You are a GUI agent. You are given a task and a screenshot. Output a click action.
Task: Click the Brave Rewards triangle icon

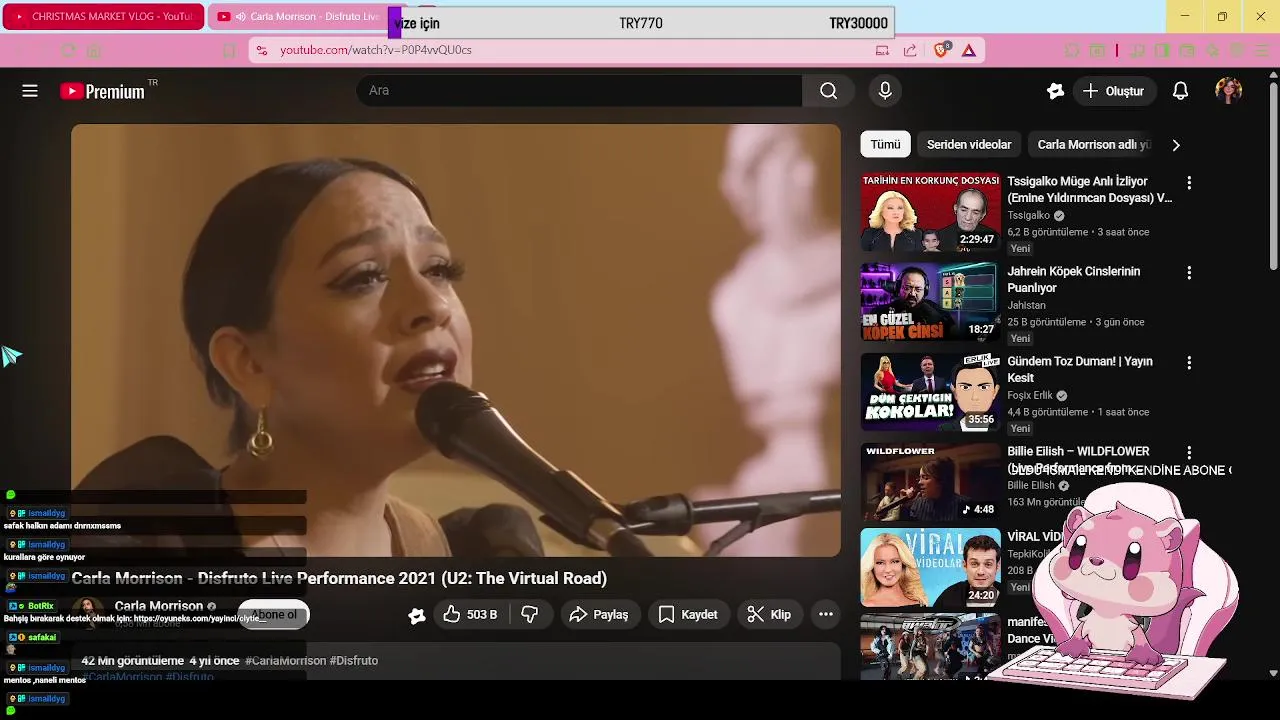point(969,50)
